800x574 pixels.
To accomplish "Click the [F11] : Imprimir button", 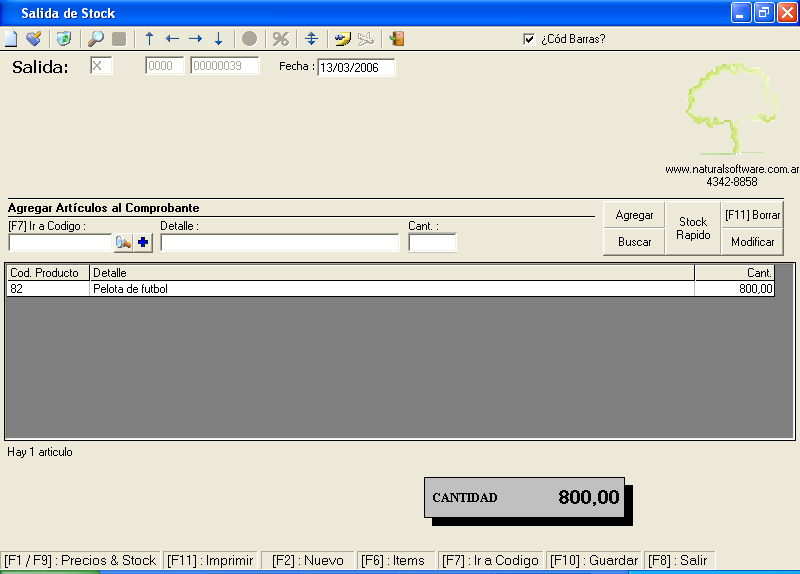I will pos(210,560).
